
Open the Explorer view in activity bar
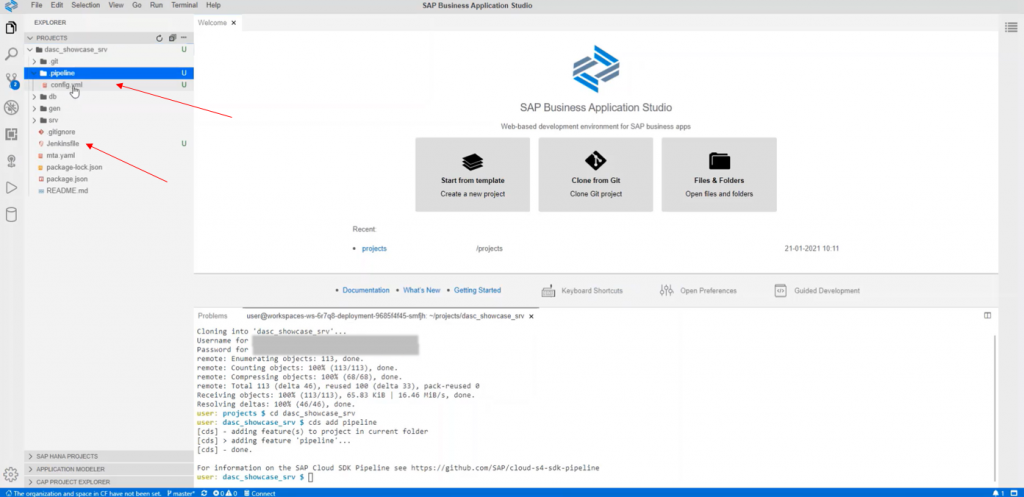11,27
